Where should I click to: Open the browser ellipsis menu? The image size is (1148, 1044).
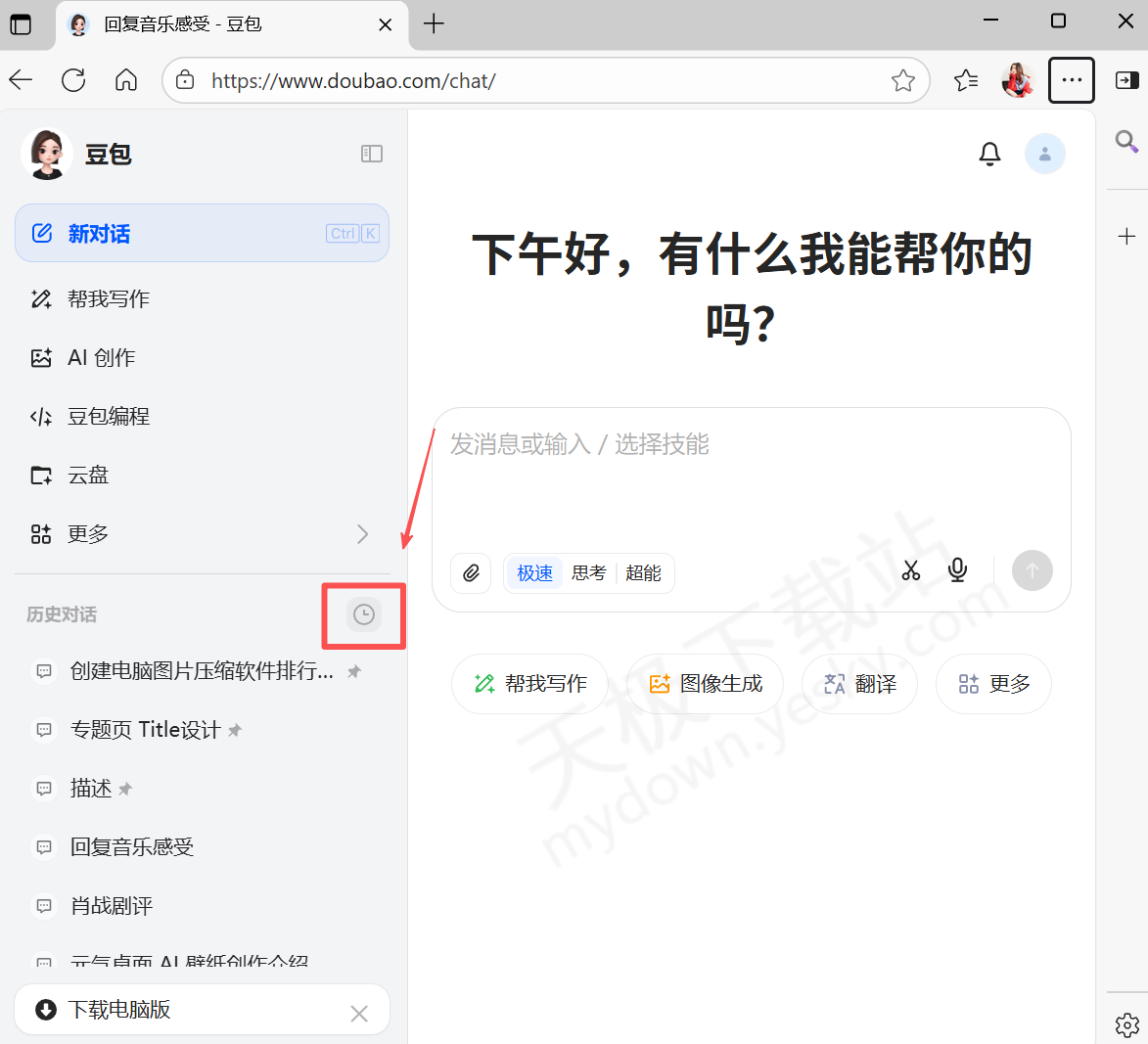coord(1072,80)
